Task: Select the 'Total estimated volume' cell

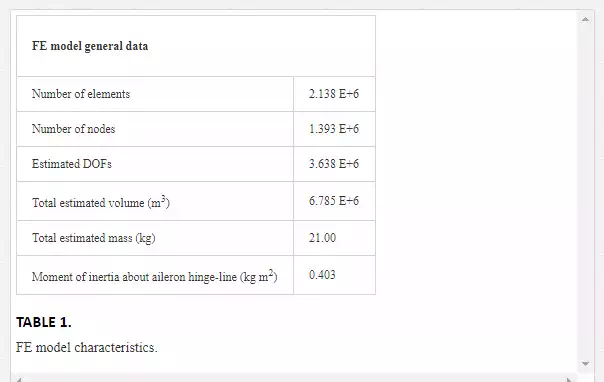Action: (155, 201)
